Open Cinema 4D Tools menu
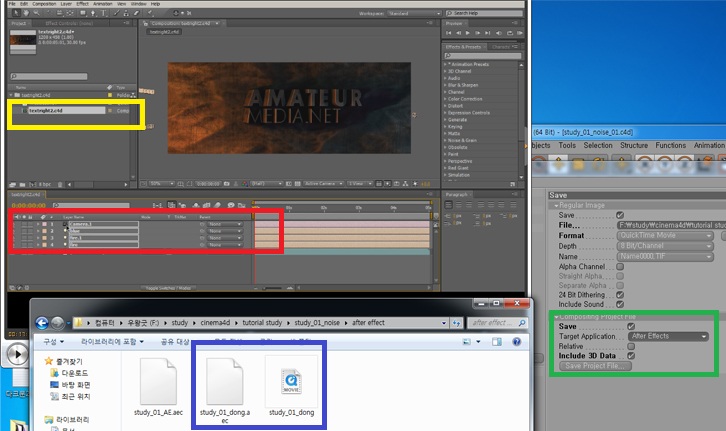 pyautogui.click(x=567, y=145)
